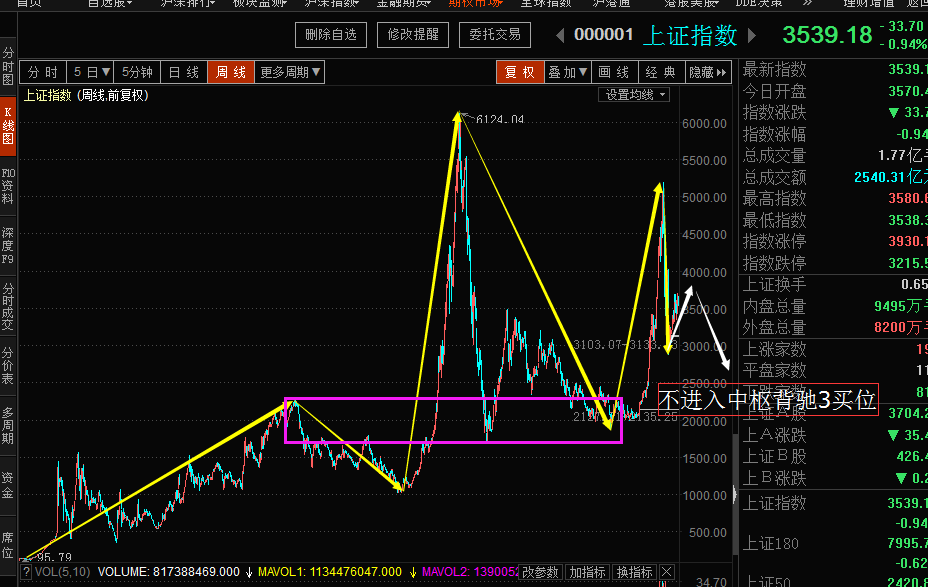Close the VOL indicator panel
Image resolution: width=928 pixels, height=587 pixels.
click(x=667, y=572)
